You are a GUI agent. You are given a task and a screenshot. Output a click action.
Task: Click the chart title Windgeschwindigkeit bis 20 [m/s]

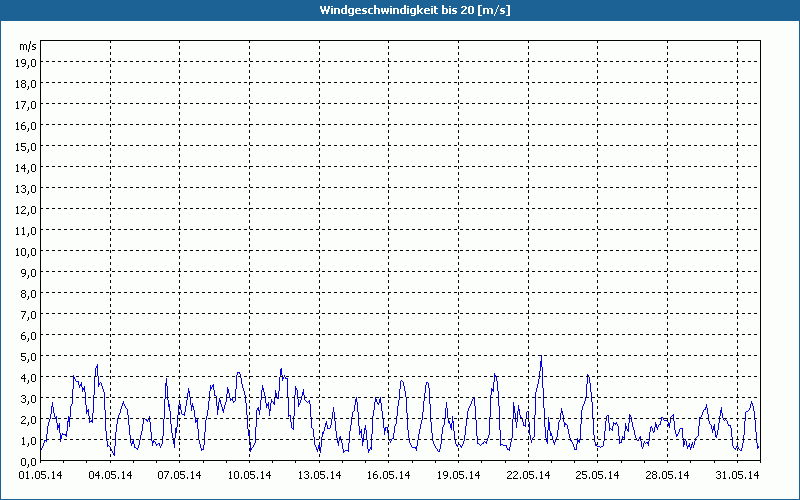(x=415, y=10)
